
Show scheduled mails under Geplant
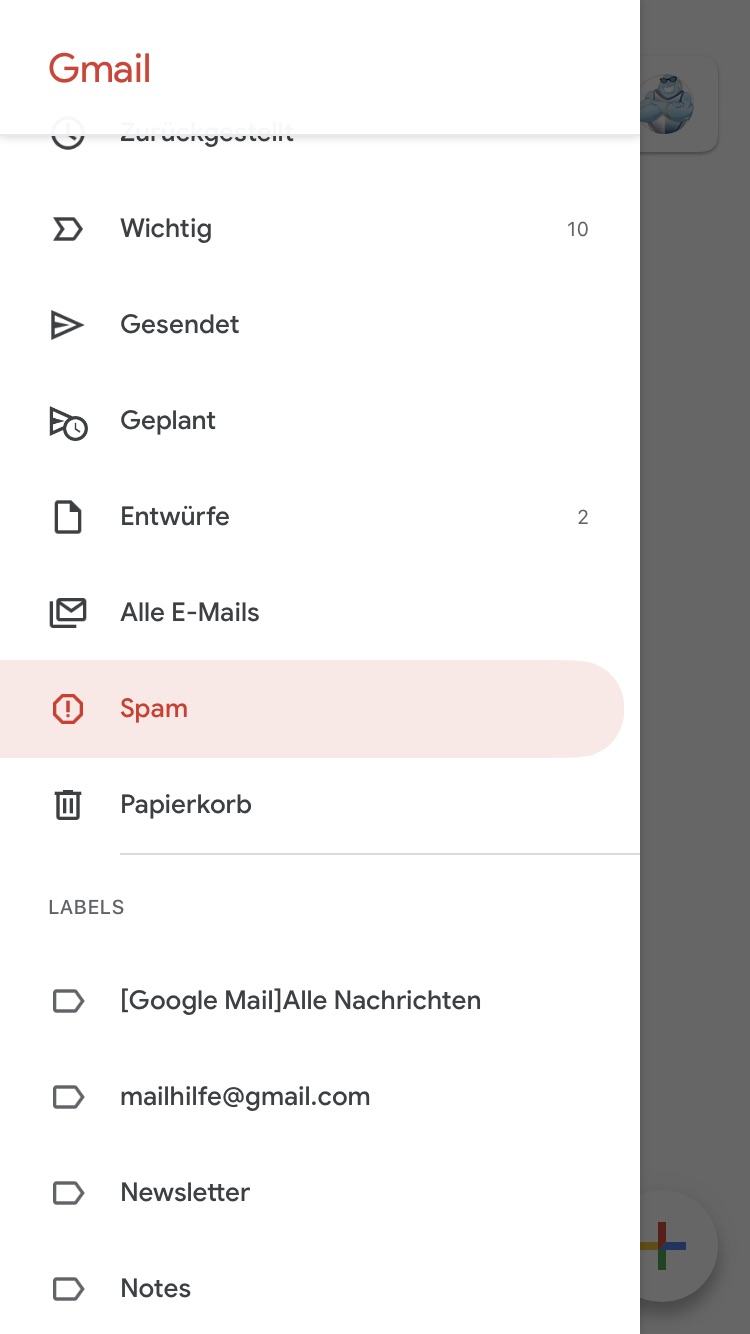(x=168, y=421)
